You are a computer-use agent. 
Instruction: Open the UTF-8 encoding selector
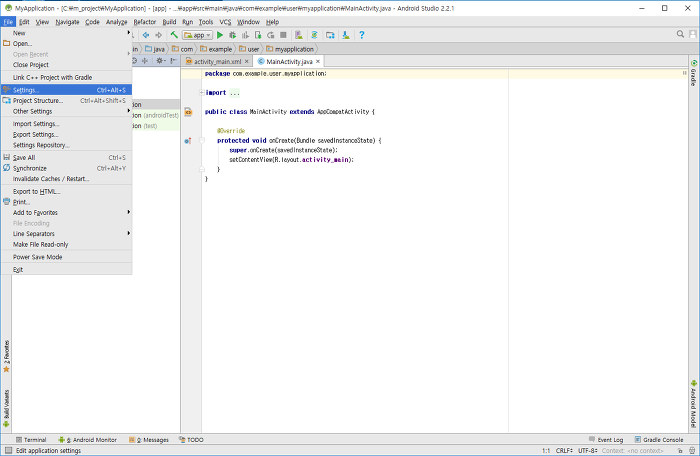[x=588, y=451]
